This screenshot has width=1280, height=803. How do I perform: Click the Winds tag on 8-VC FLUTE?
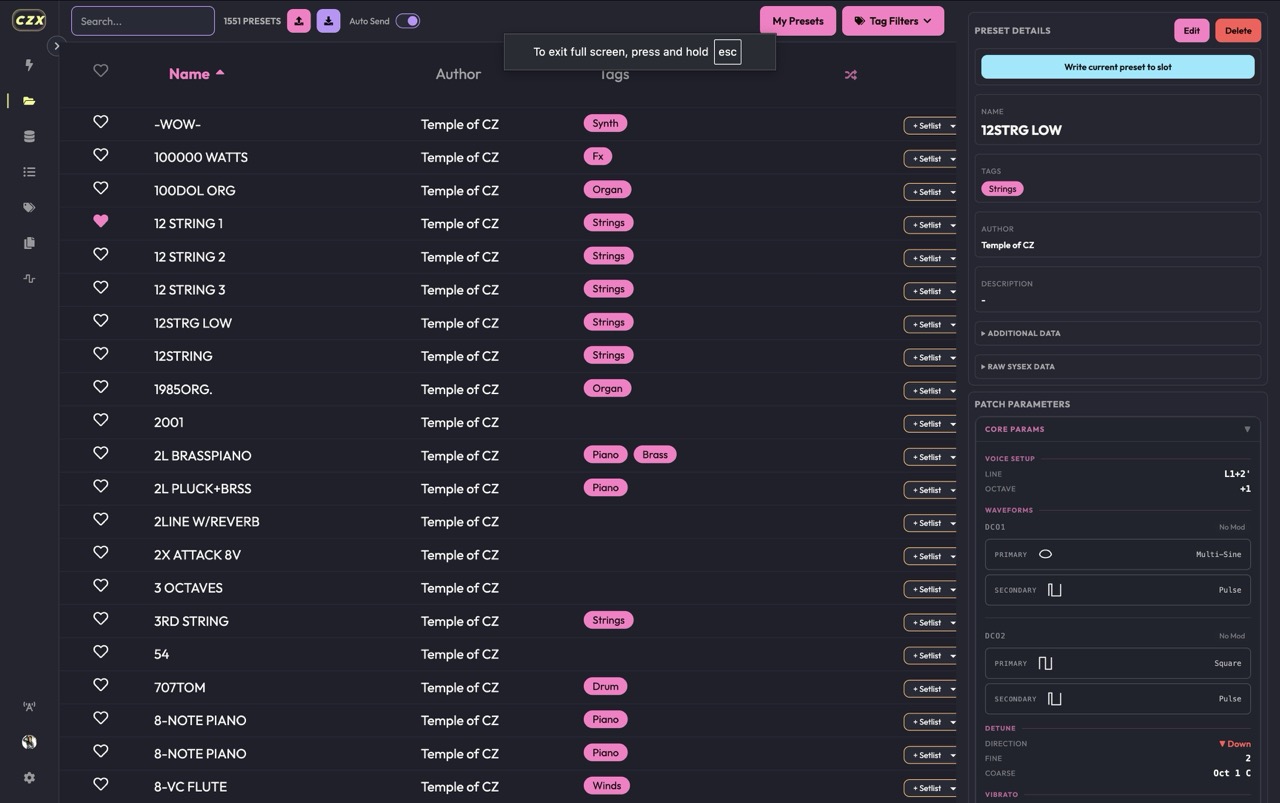[x=606, y=785]
